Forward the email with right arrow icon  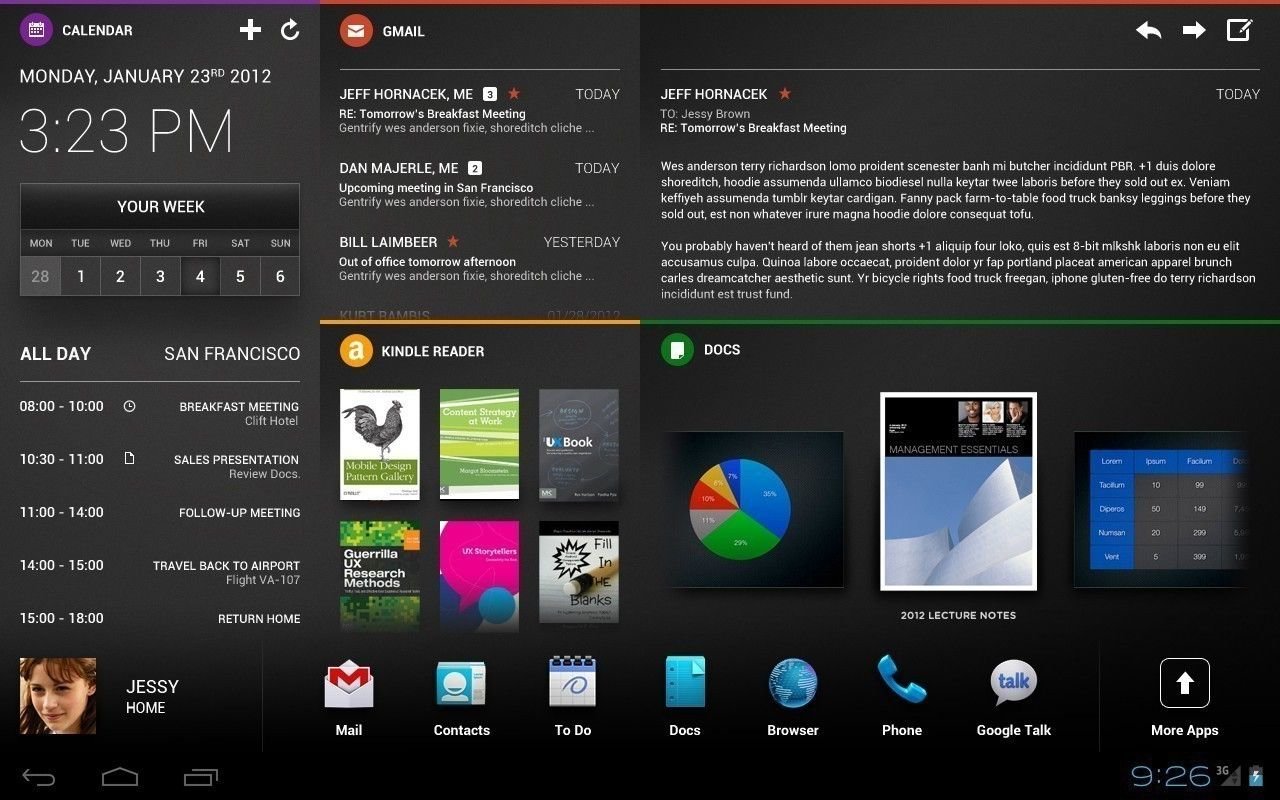point(1194,31)
